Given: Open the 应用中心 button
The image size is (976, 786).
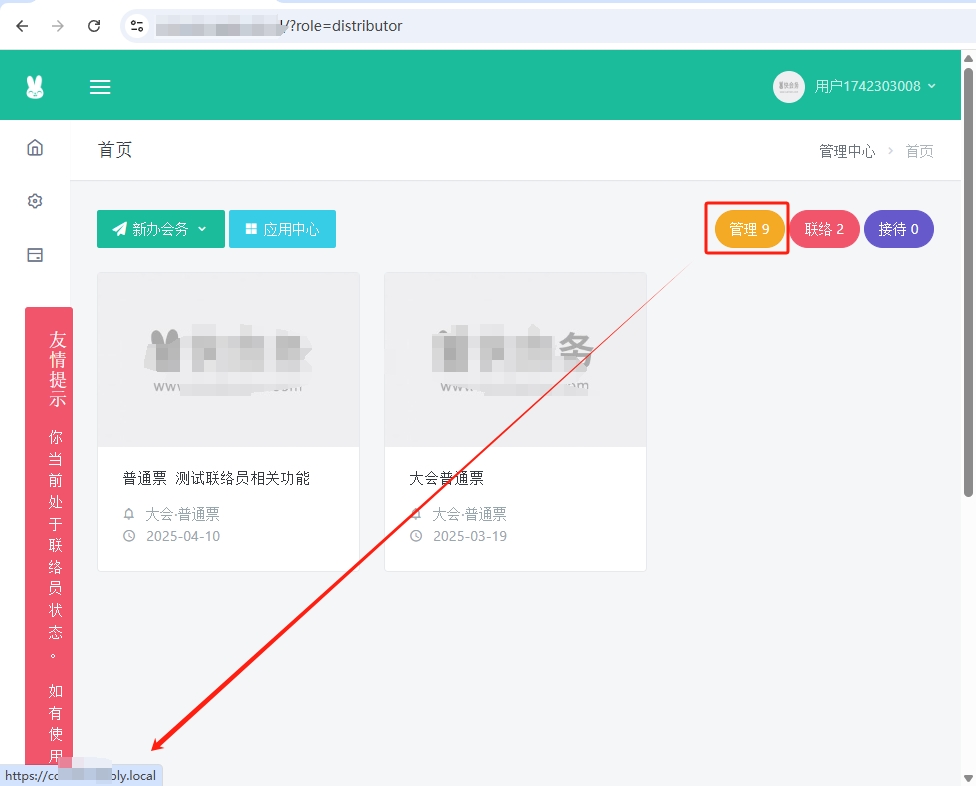Looking at the screenshot, I should coord(282,229).
